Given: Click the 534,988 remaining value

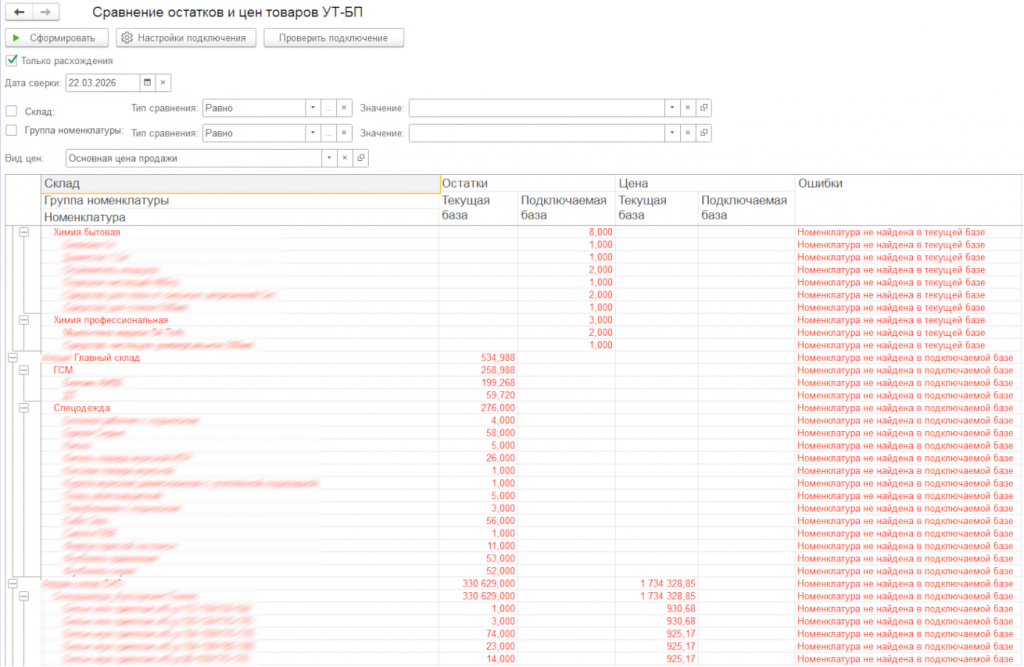Looking at the screenshot, I should point(498,357).
